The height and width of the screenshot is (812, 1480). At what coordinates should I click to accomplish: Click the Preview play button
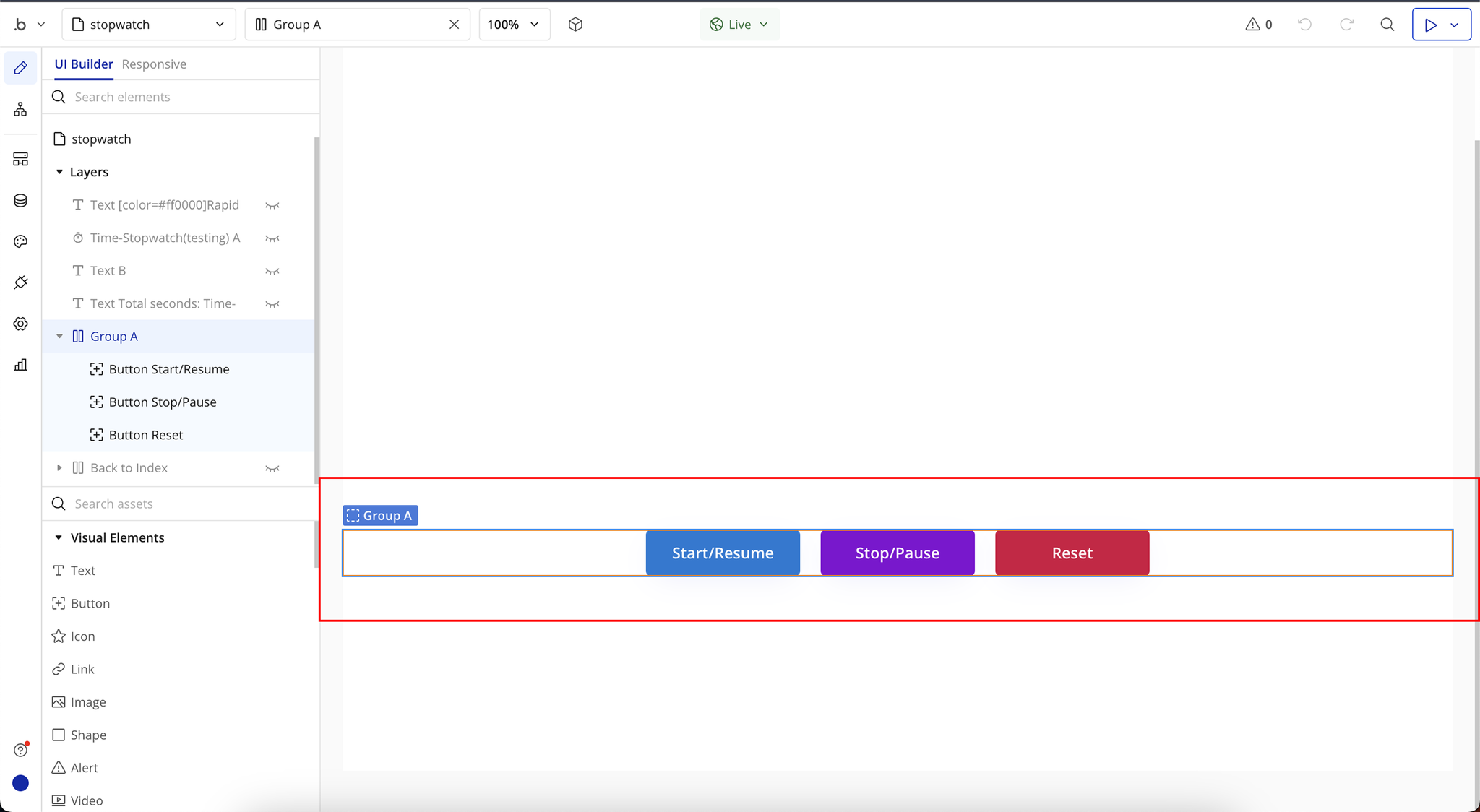pos(1430,25)
